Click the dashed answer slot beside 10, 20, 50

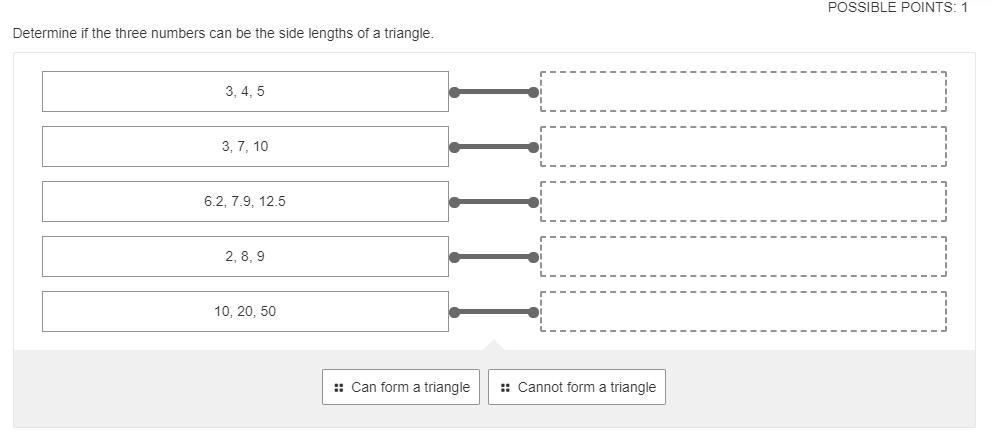pos(743,312)
